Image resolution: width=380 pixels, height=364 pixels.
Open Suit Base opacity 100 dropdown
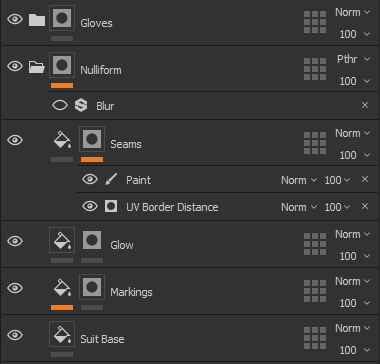tap(355, 350)
